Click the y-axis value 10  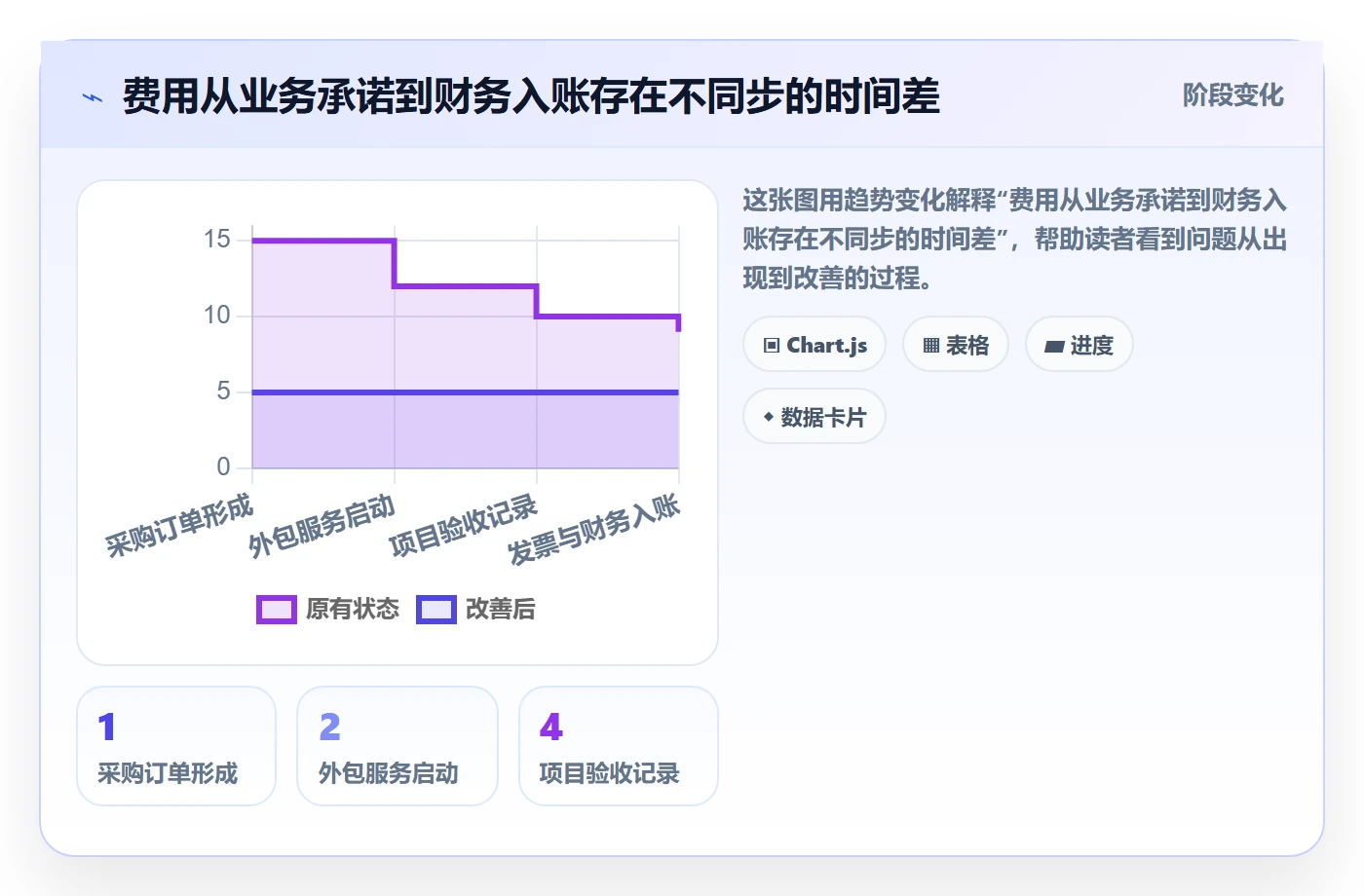point(217,316)
